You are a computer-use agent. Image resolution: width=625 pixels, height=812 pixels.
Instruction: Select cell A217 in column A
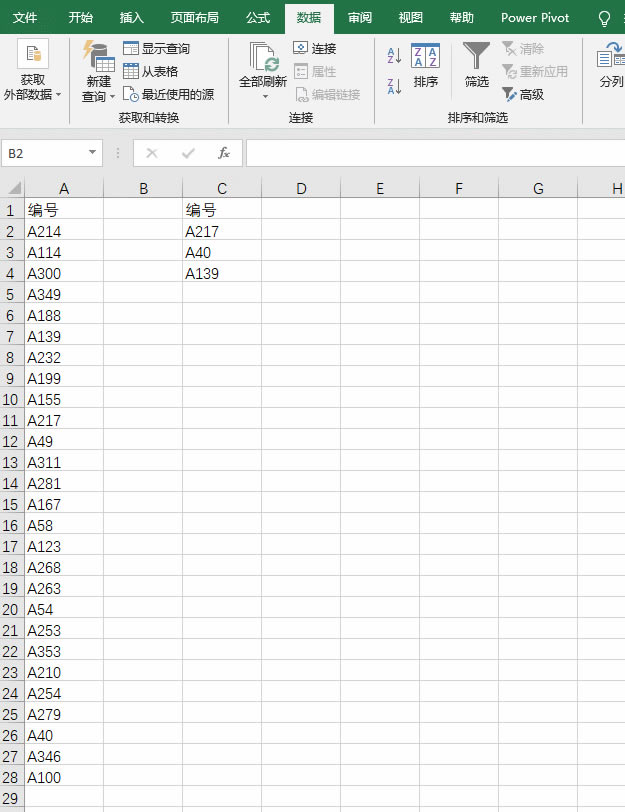64,420
